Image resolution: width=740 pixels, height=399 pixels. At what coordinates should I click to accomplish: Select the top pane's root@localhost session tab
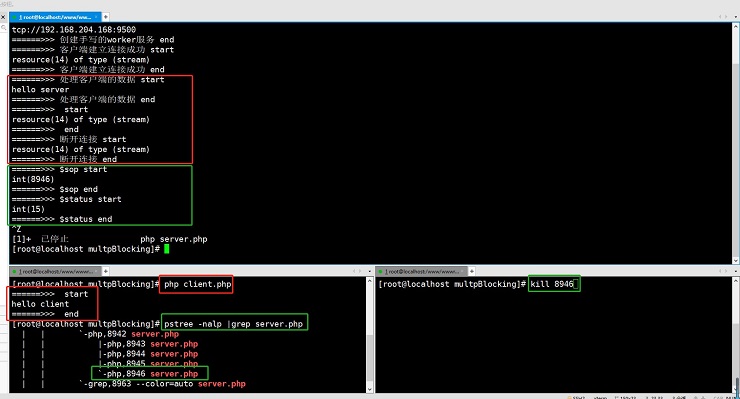click(55, 17)
